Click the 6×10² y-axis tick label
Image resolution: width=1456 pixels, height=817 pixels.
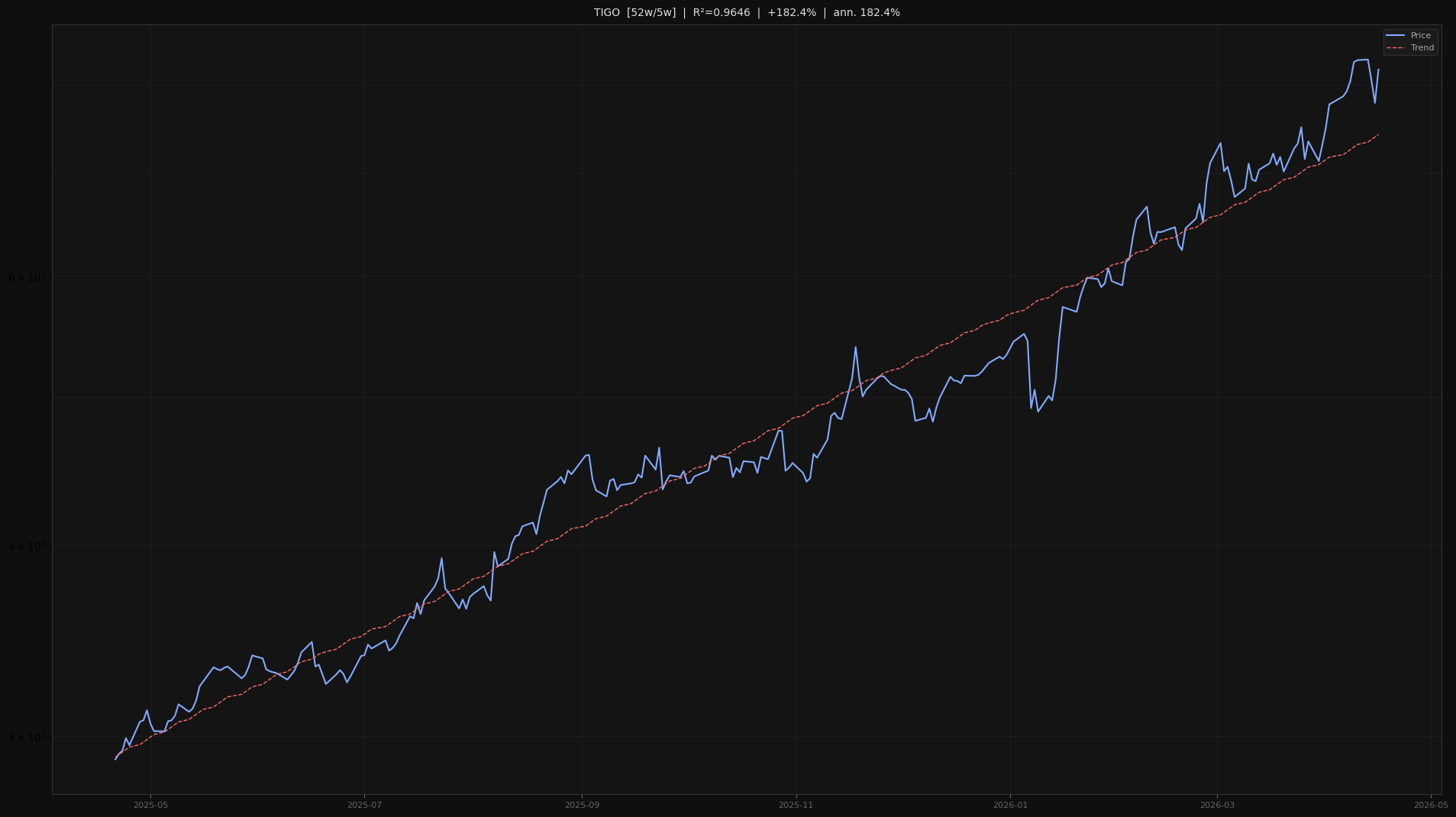coord(27,277)
